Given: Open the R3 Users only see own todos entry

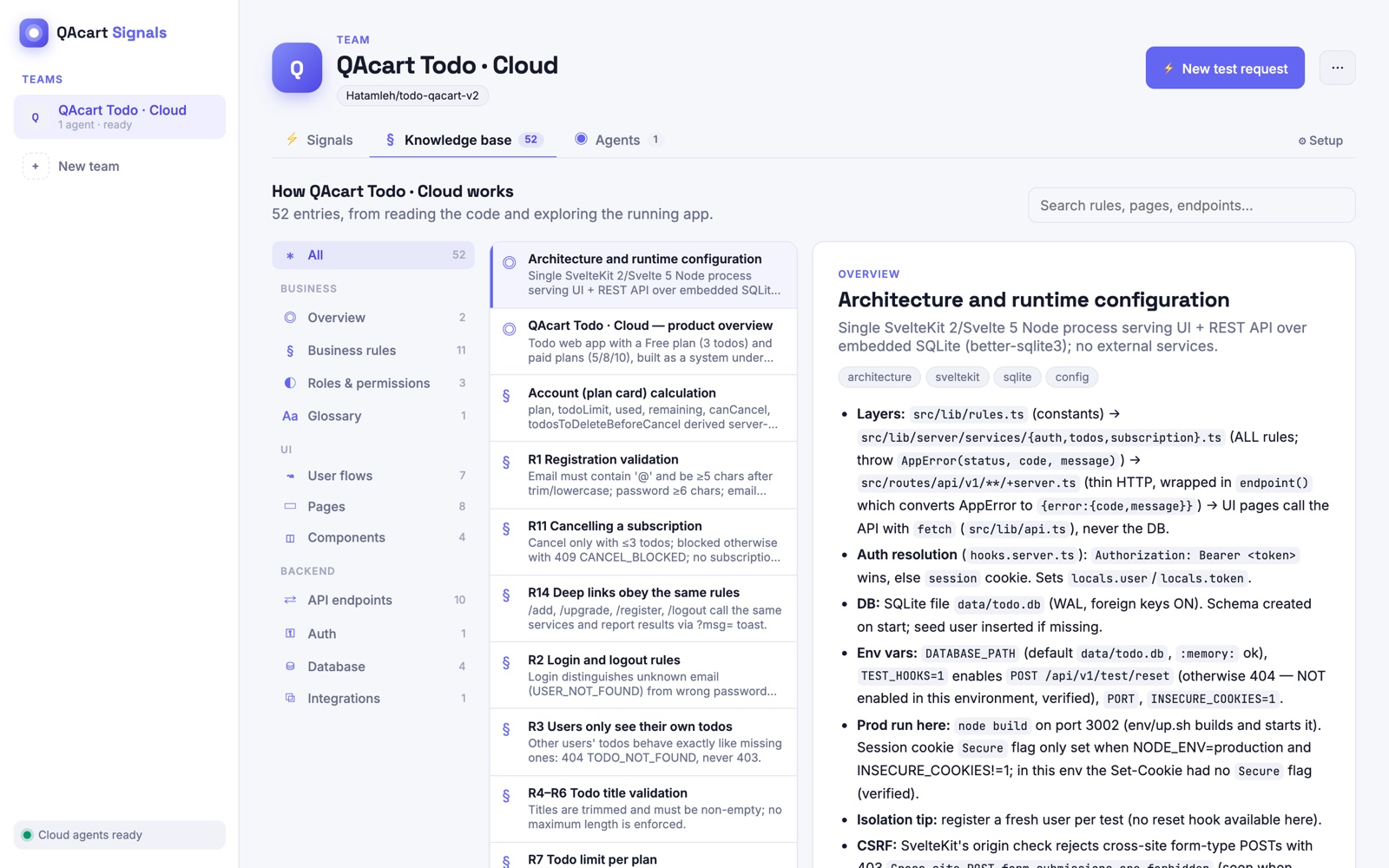Looking at the screenshot, I should tap(644, 742).
